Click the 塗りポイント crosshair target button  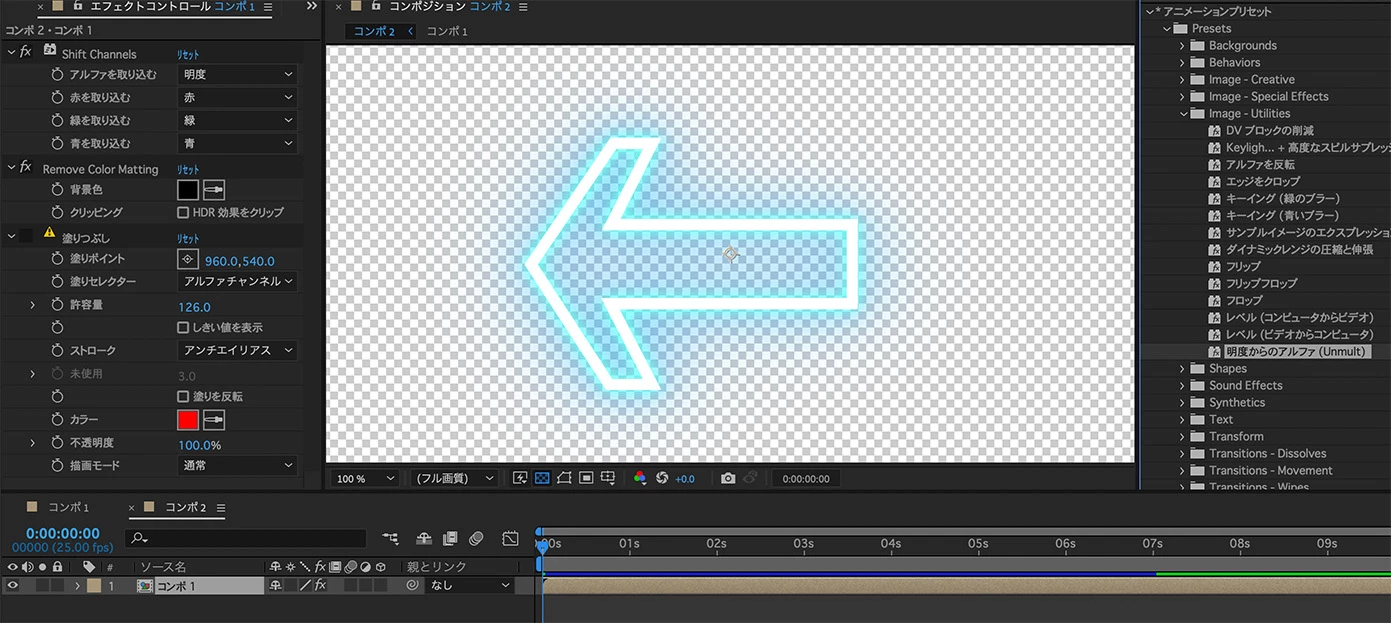tap(187, 259)
